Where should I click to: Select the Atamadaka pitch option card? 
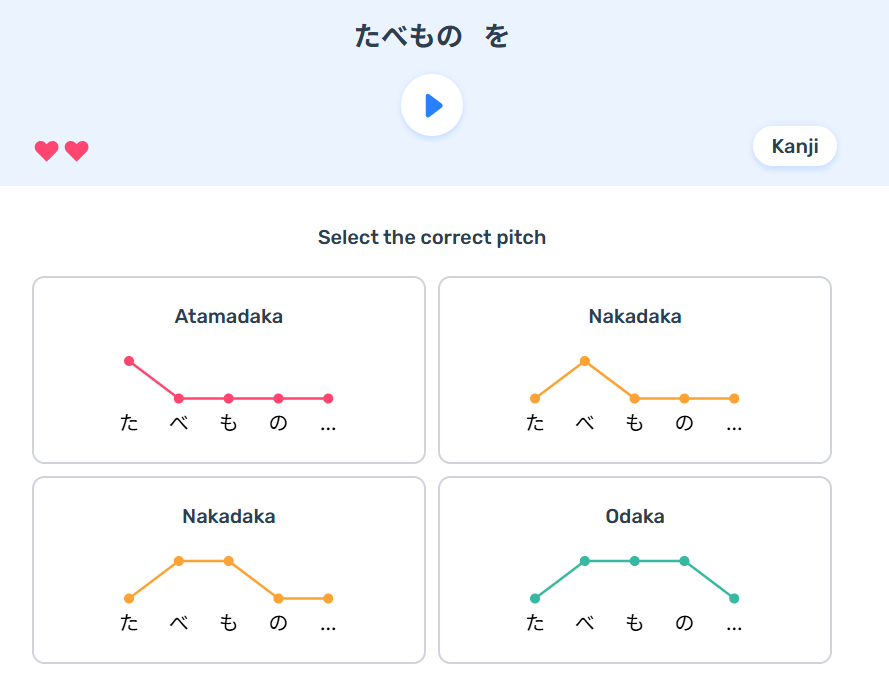tap(229, 369)
